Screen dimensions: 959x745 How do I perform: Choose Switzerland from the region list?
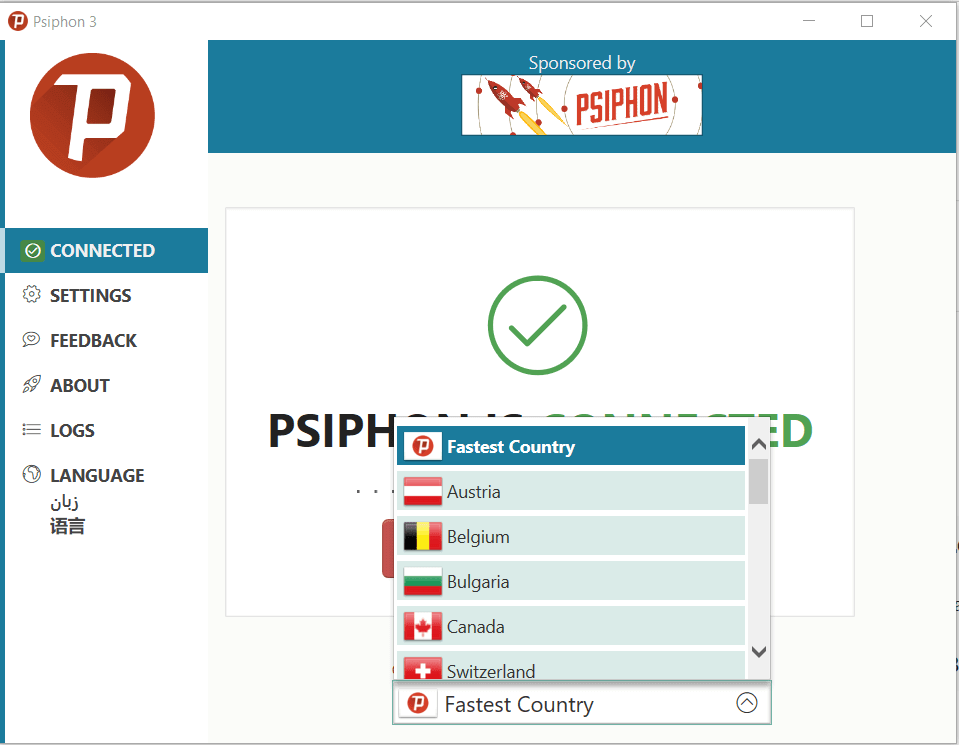(x=571, y=666)
